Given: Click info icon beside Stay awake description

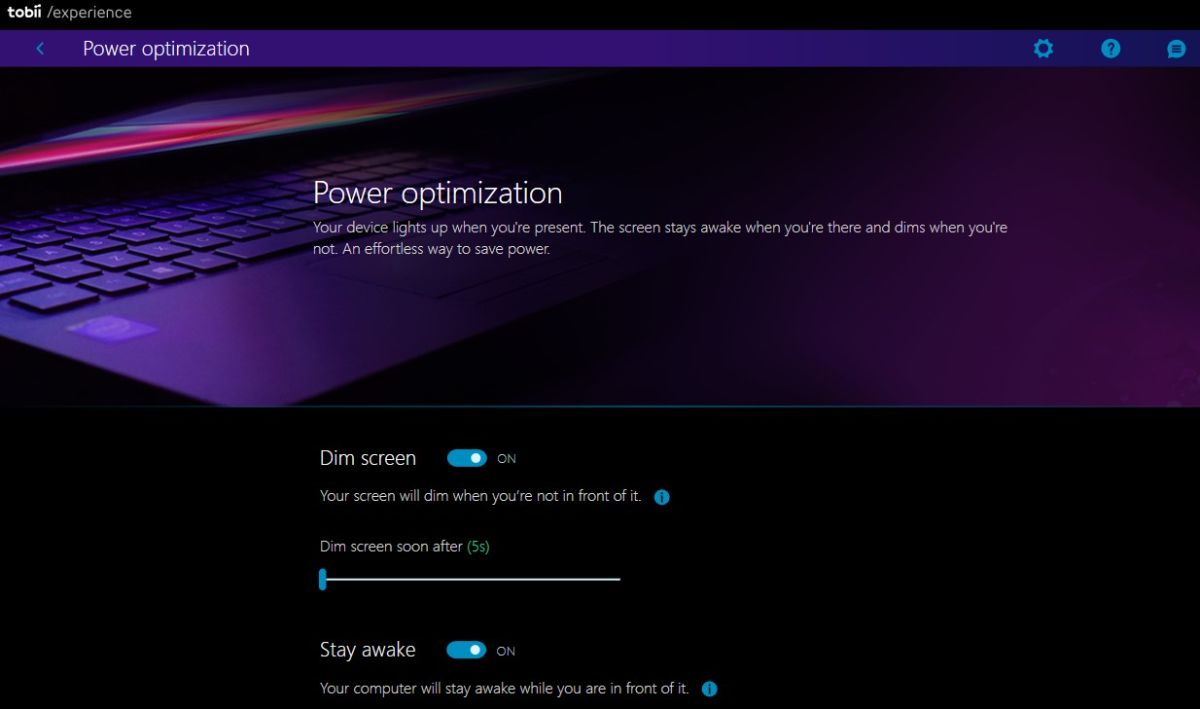Looking at the screenshot, I should click(x=709, y=689).
